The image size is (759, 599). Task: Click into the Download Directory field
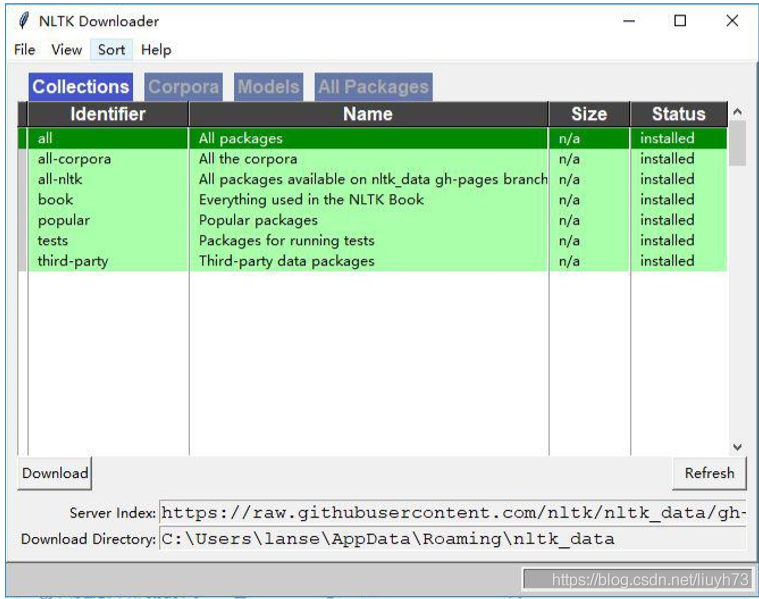click(452, 538)
